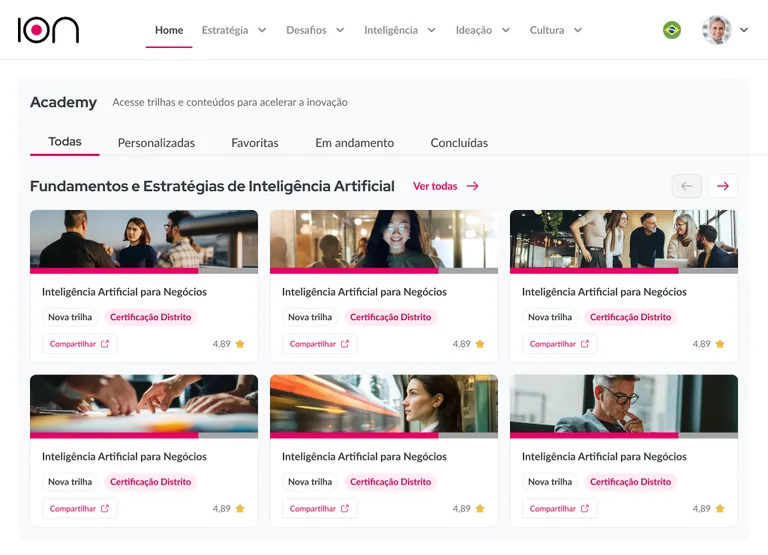
Task: Click Certificação Distrito tag on gray-haired man card
Action: [x=630, y=482]
